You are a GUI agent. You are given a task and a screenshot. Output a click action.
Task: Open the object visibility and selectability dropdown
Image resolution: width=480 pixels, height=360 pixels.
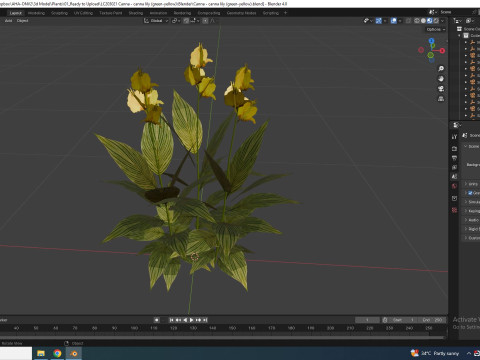[x=368, y=21]
